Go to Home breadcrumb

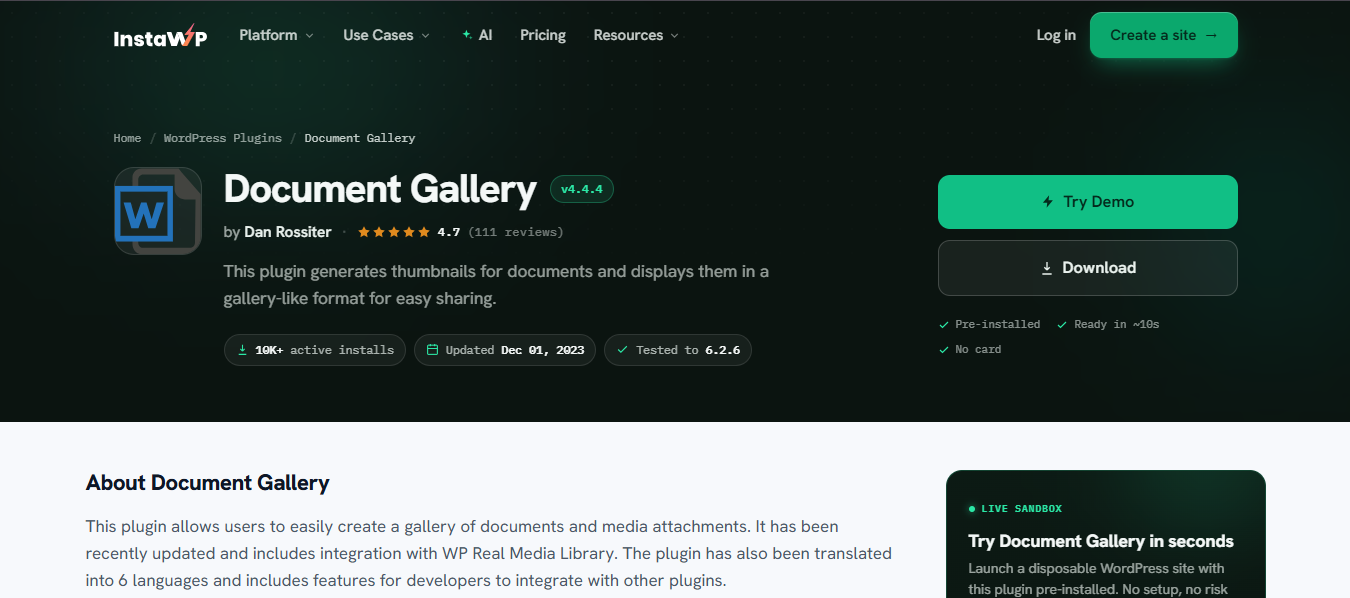click(x=127, y=138)
